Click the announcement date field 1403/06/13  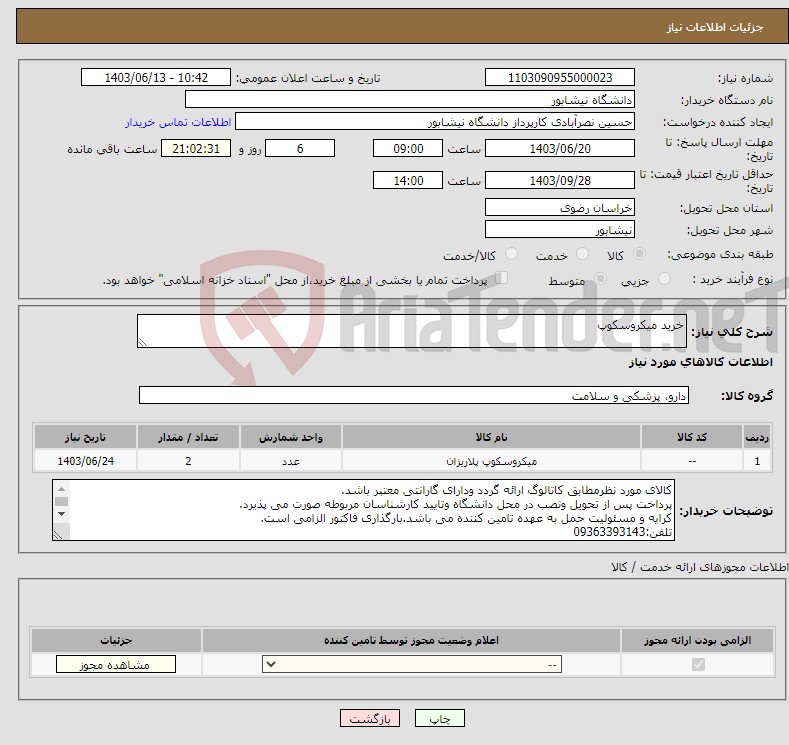[x=156, y=77]
